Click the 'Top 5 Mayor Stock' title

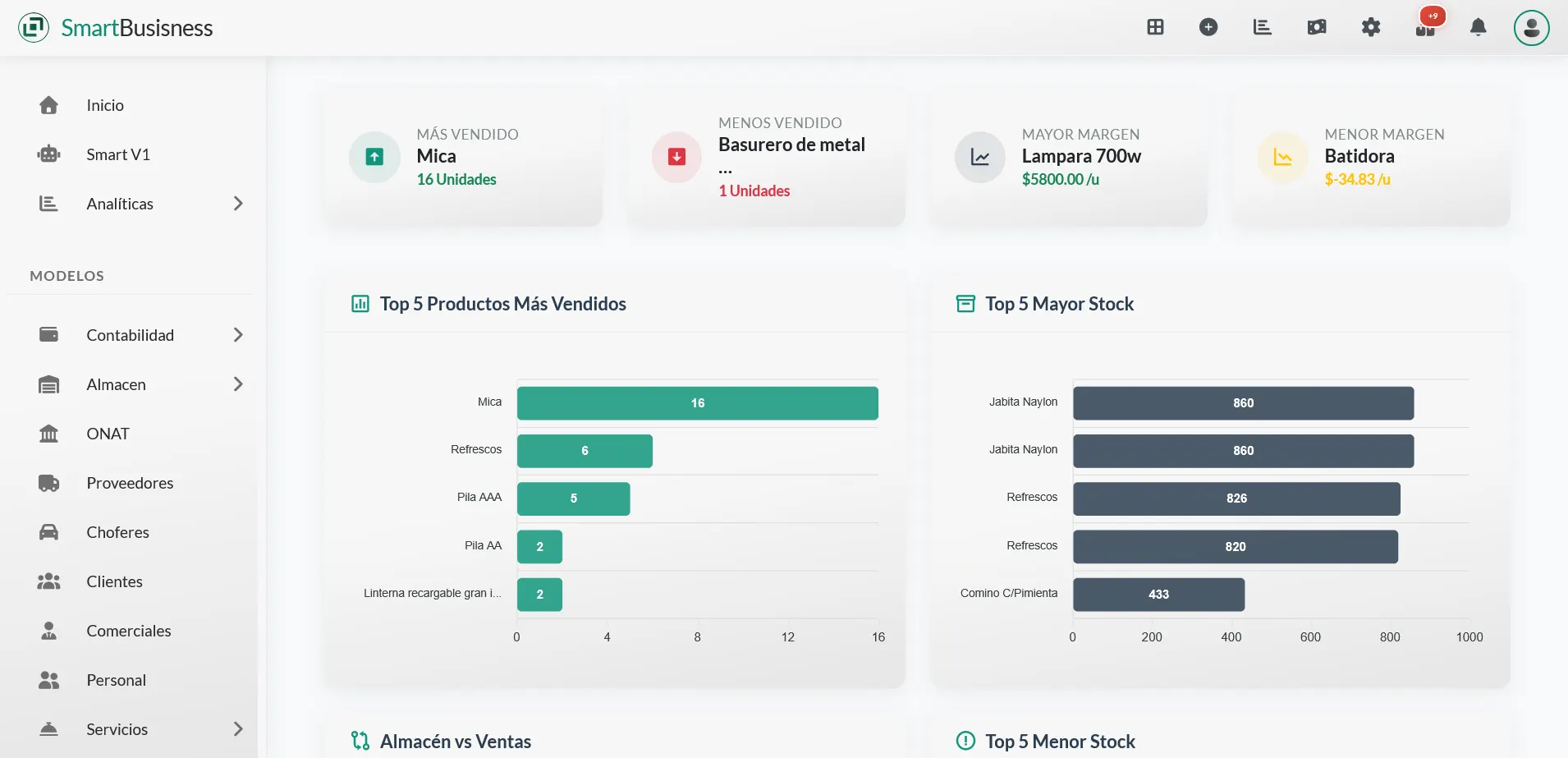1059,304
